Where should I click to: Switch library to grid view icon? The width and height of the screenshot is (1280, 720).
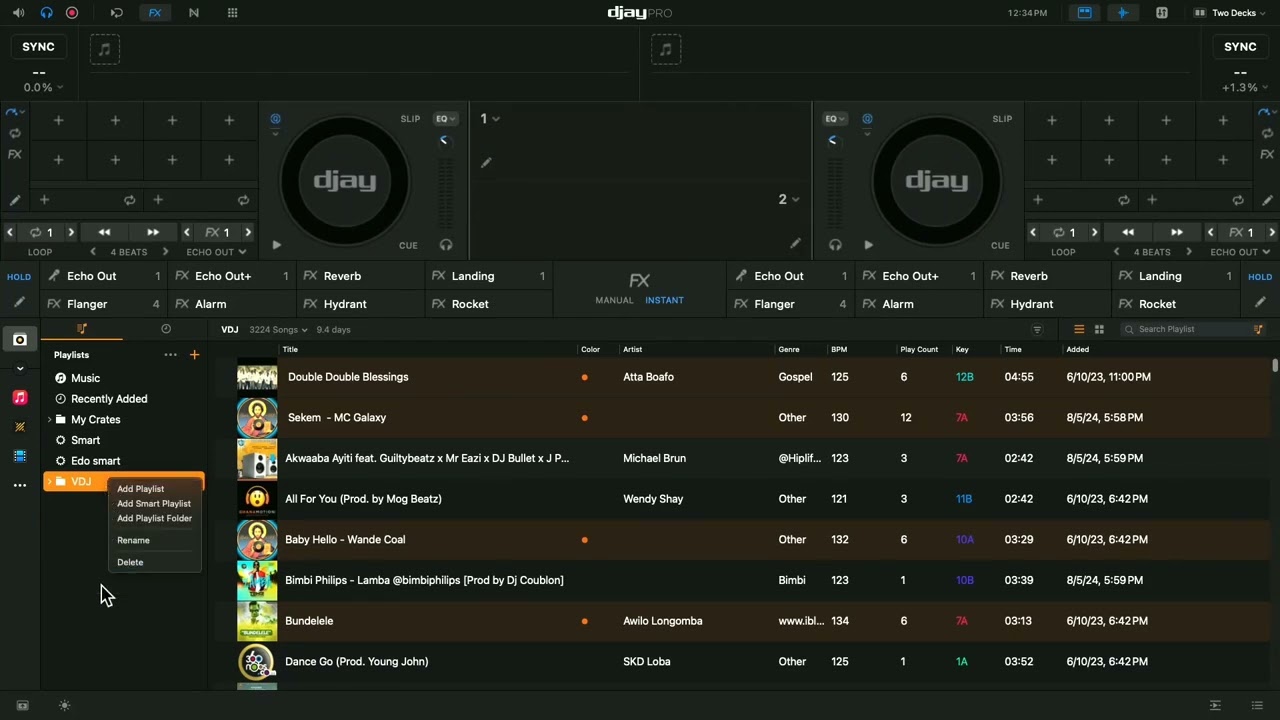point(1099,329)
